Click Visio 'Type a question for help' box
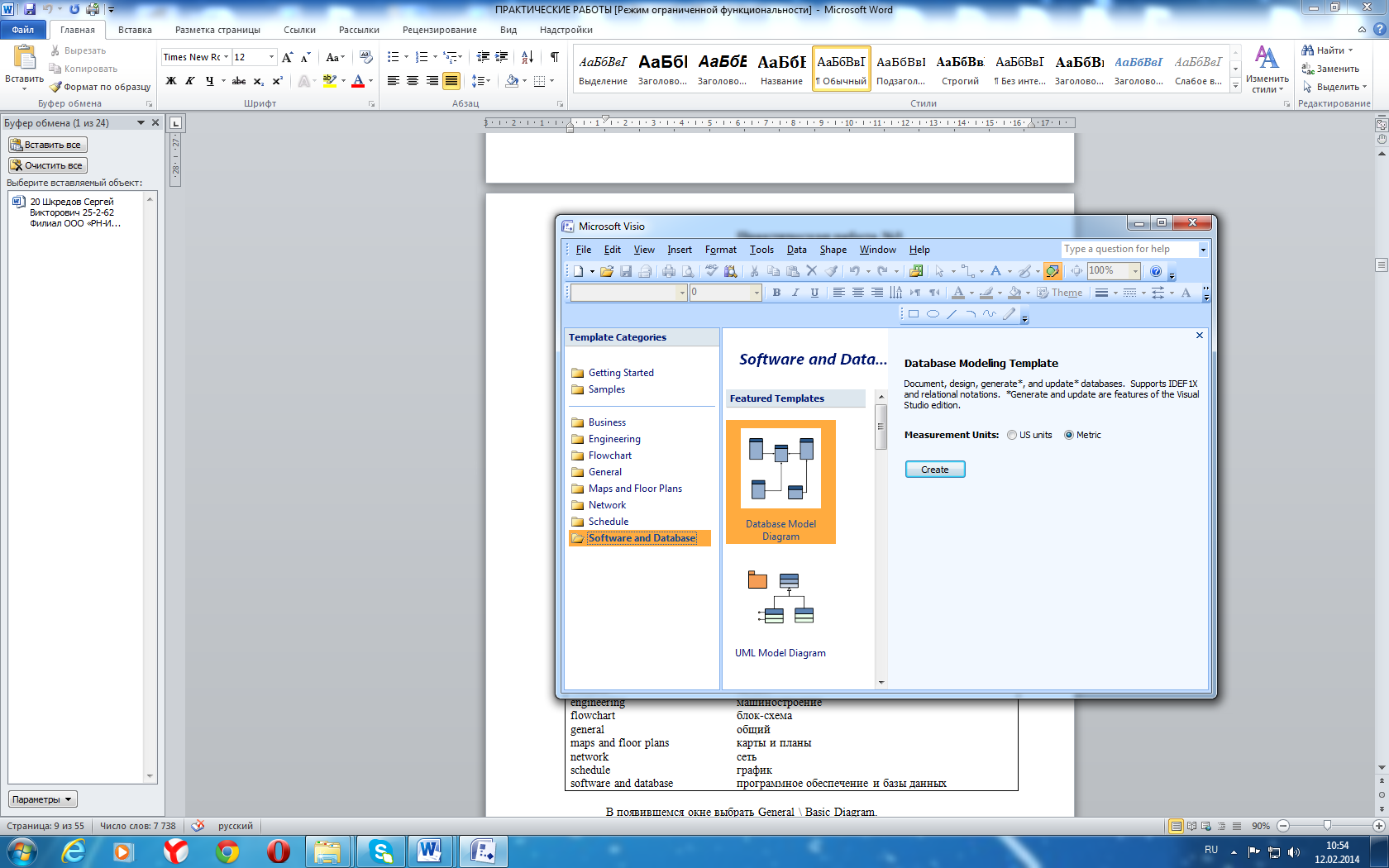The height and width of the screenshot is (868, 1389). click(x=1129, y=249)
